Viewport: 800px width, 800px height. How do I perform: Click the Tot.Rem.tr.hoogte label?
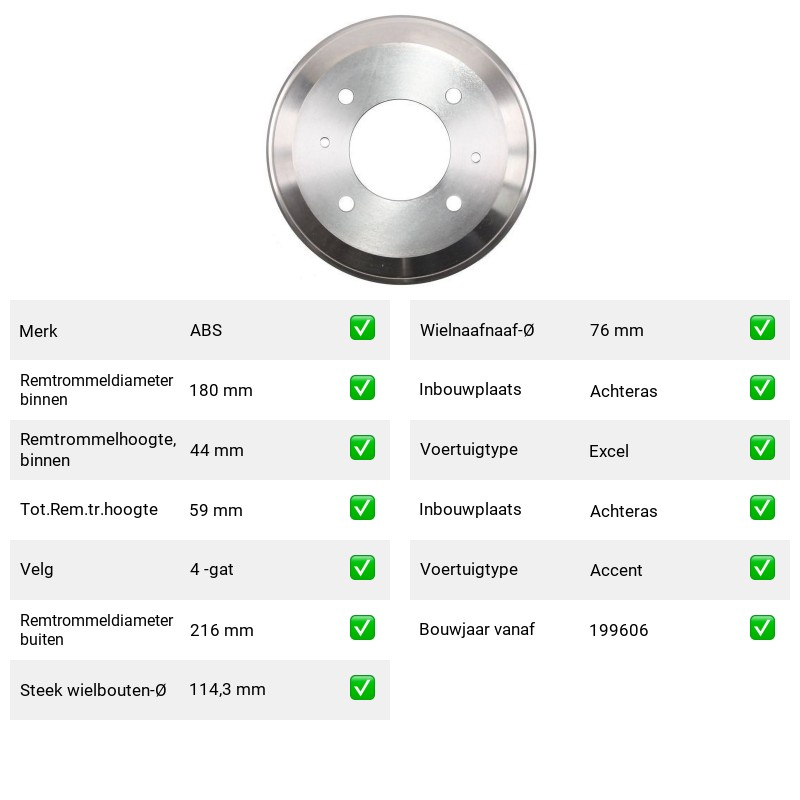point(89,509)
